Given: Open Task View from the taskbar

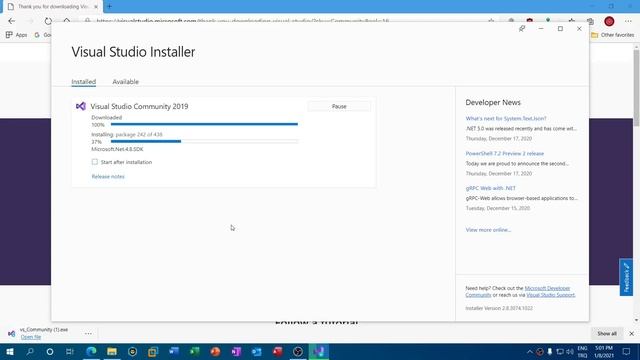Looking at the screenshot, I should 70,351.
